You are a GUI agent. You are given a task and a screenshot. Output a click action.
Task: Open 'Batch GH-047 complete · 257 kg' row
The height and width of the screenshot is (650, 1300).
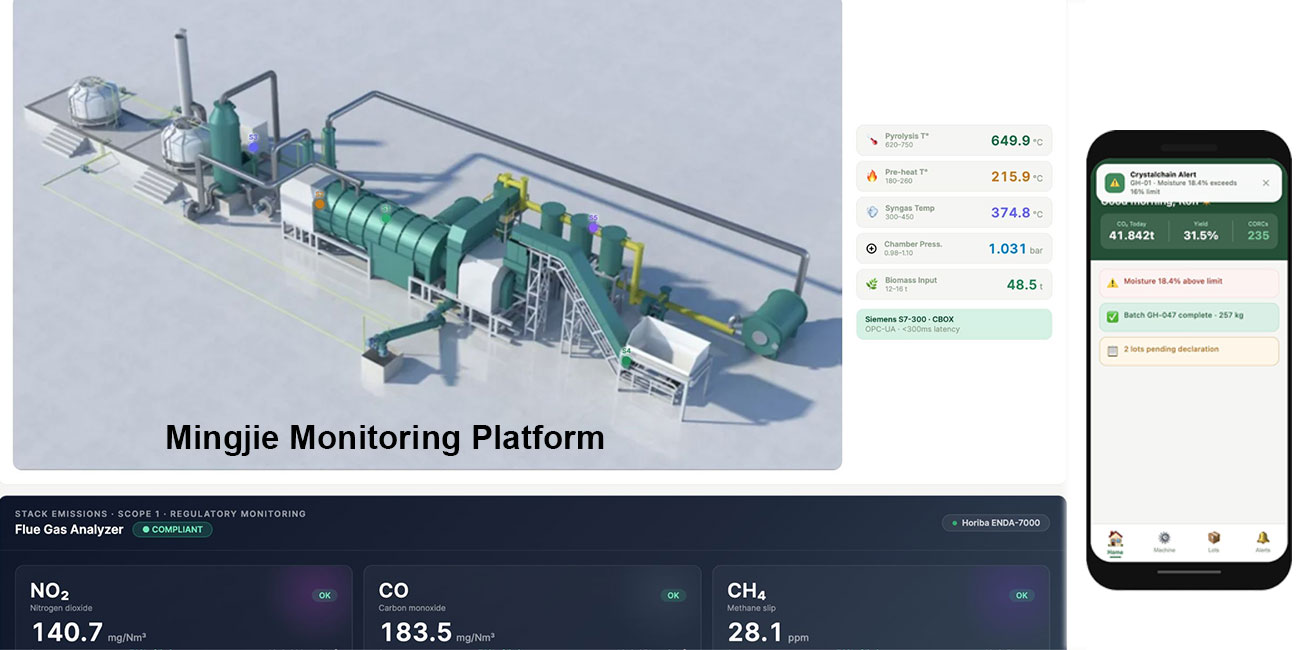(1189, 317)
